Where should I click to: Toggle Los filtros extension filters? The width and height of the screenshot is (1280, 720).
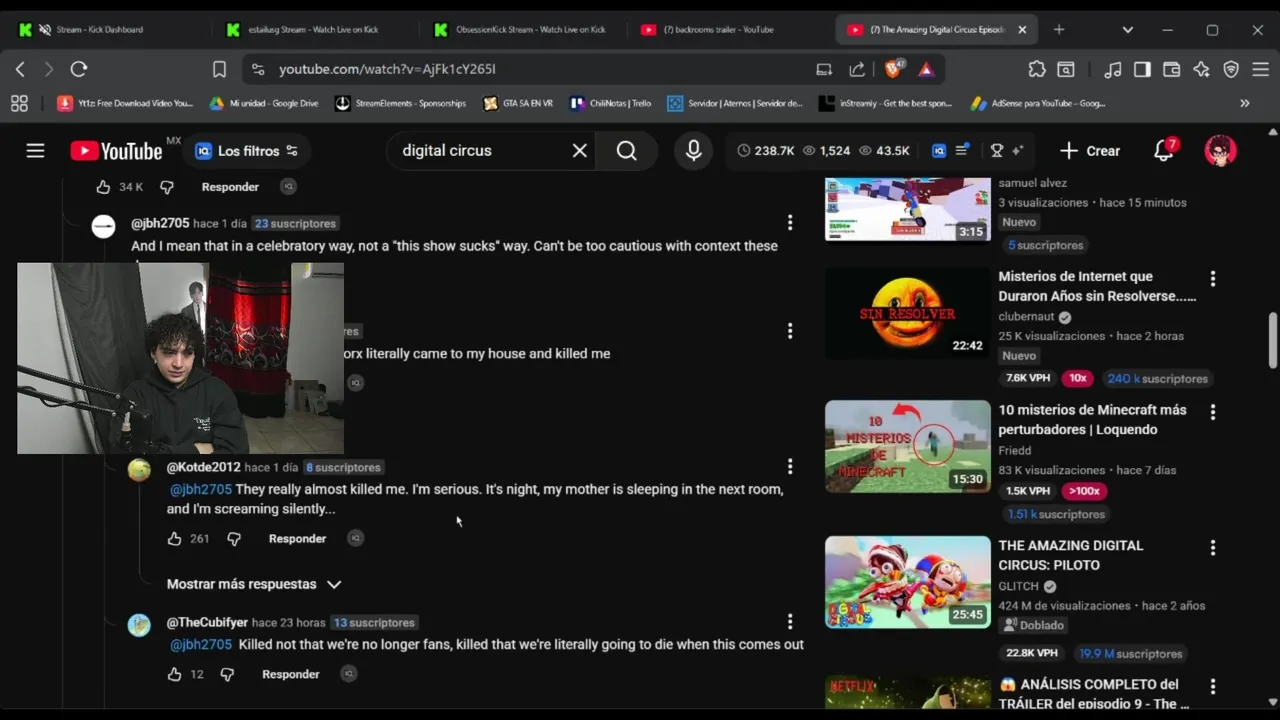click(x=248, y=151)
